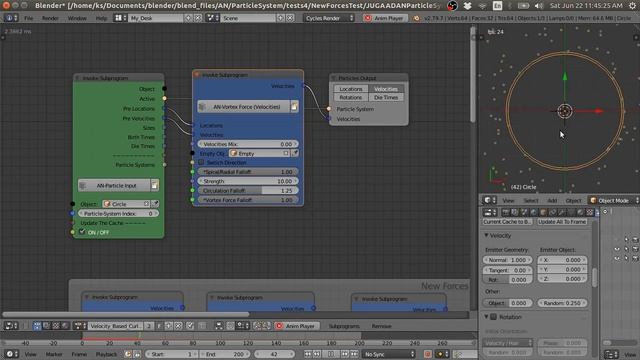
Task: Click the Circle object field
Action: point(126,204)
